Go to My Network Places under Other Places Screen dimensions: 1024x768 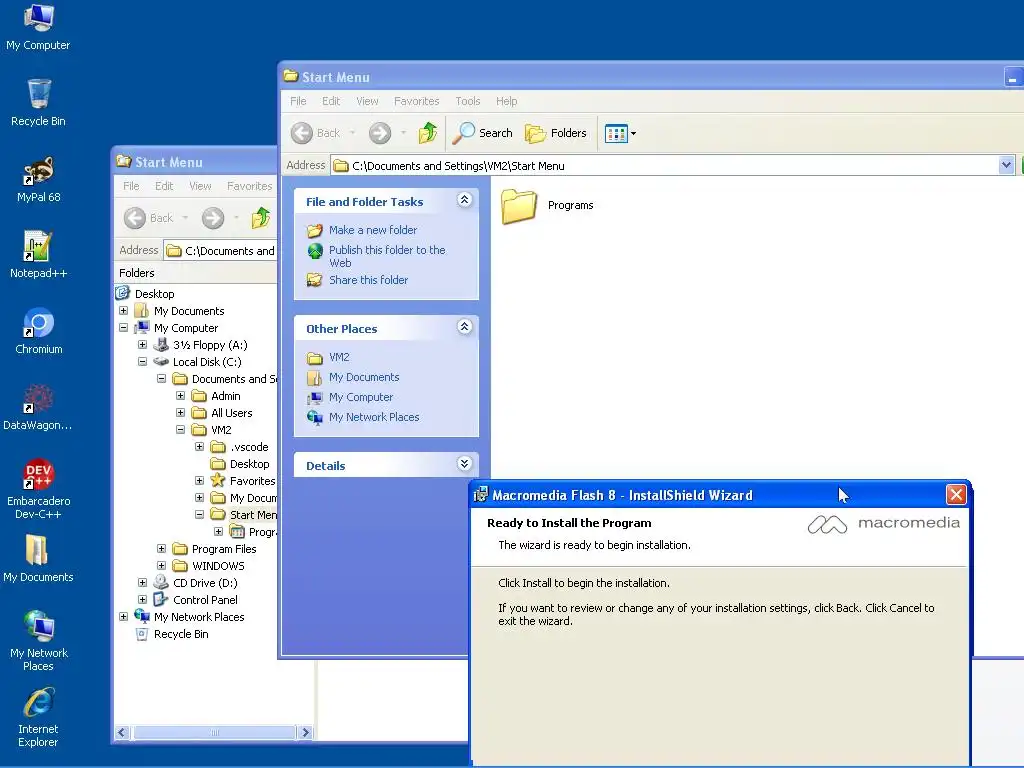coord(374,417)
